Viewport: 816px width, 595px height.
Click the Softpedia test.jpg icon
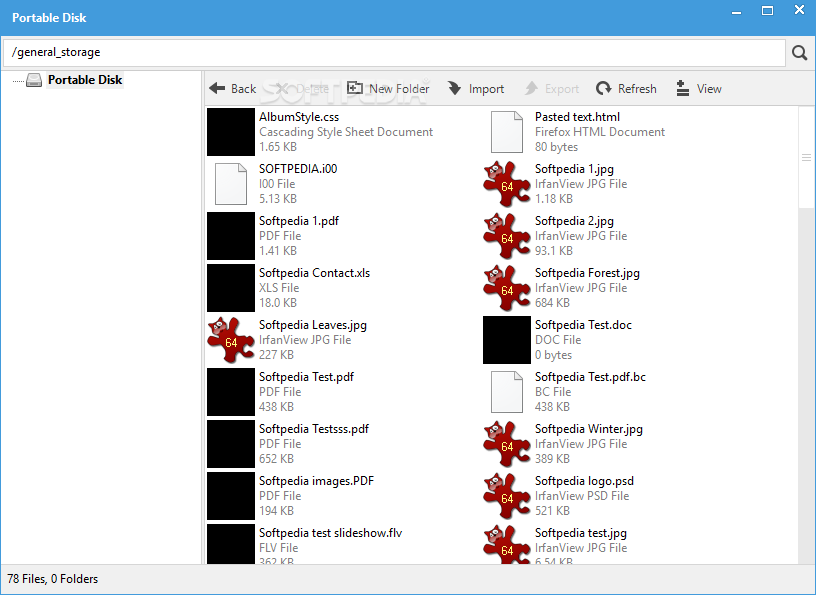coord(506,544)
